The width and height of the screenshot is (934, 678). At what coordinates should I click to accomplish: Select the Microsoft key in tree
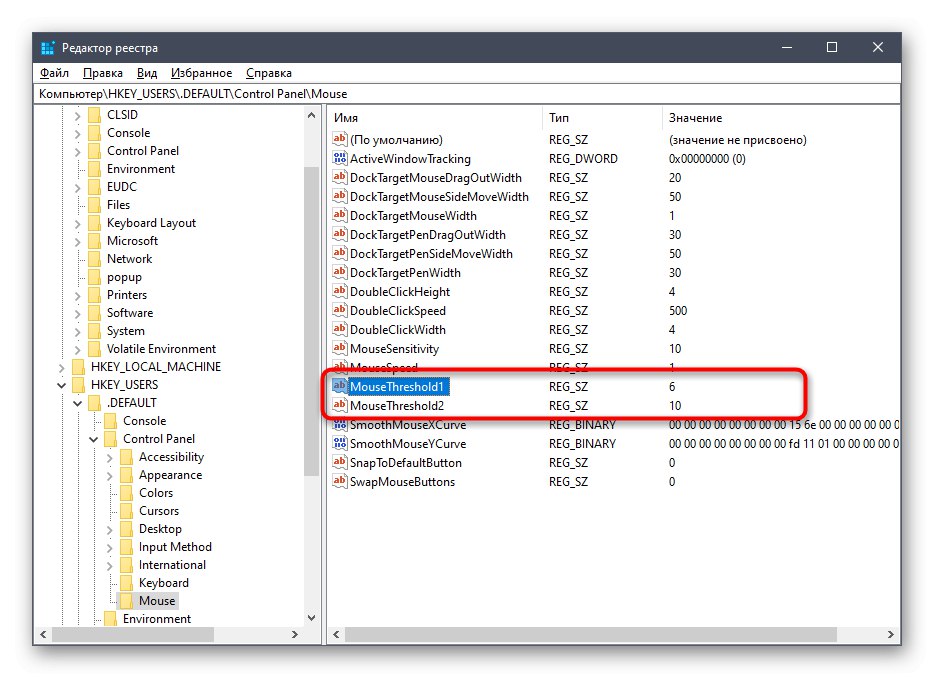tap(132, 241)
